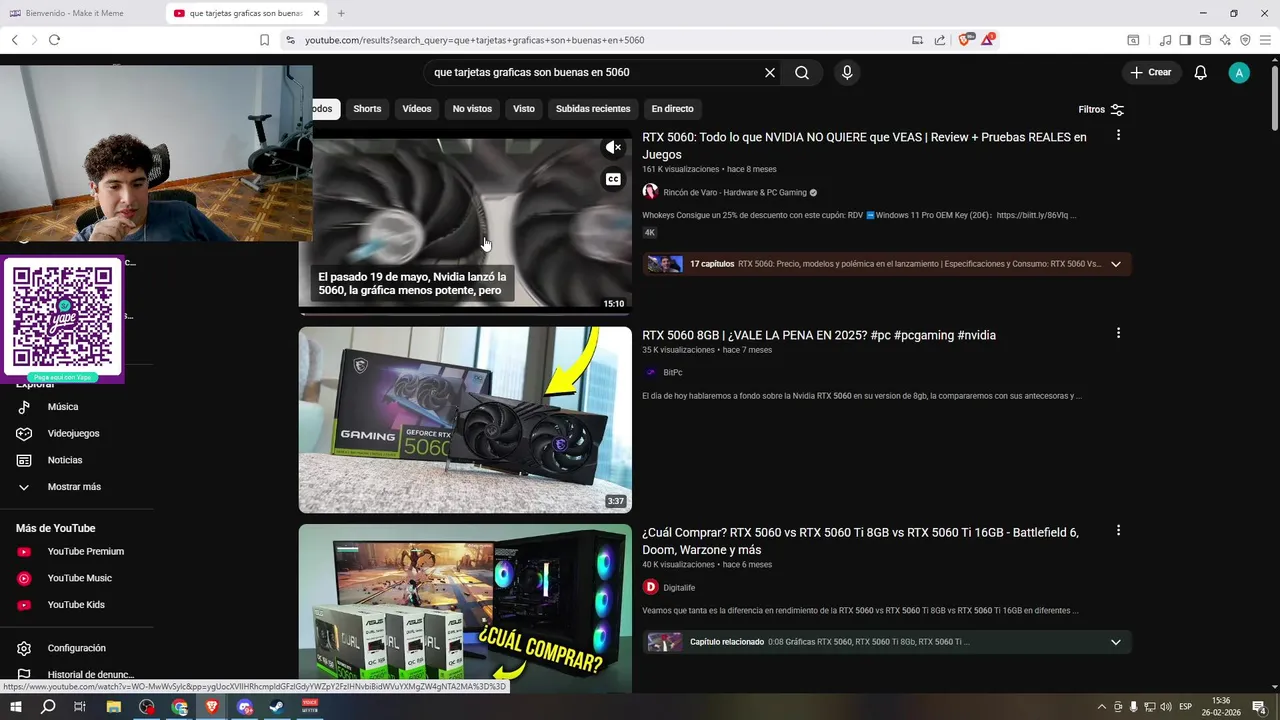Open the volume control in system tray
The image size is (1280, 720).
pos(1166,707)
